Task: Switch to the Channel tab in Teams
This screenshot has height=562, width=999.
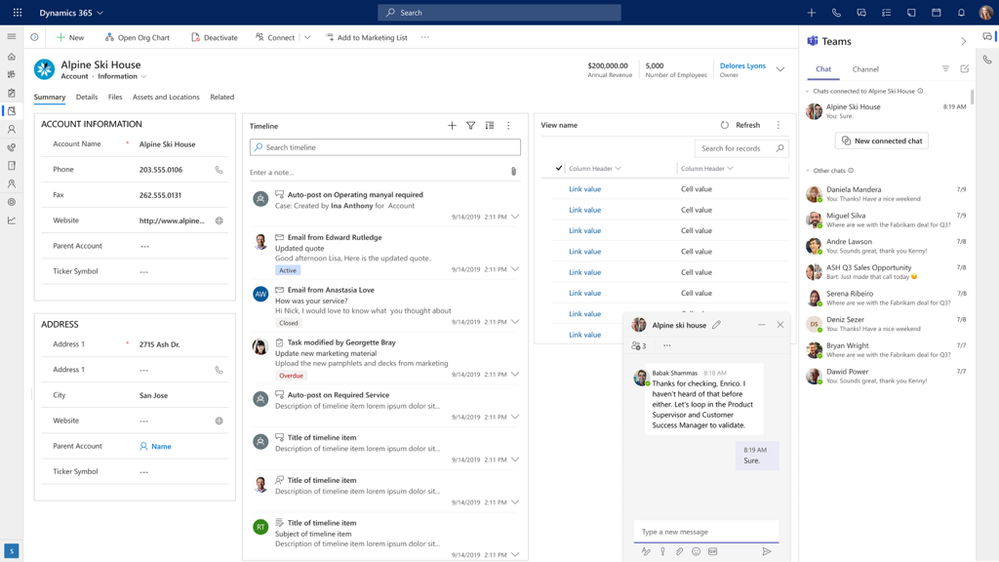Action: click(x=865, y=69)
